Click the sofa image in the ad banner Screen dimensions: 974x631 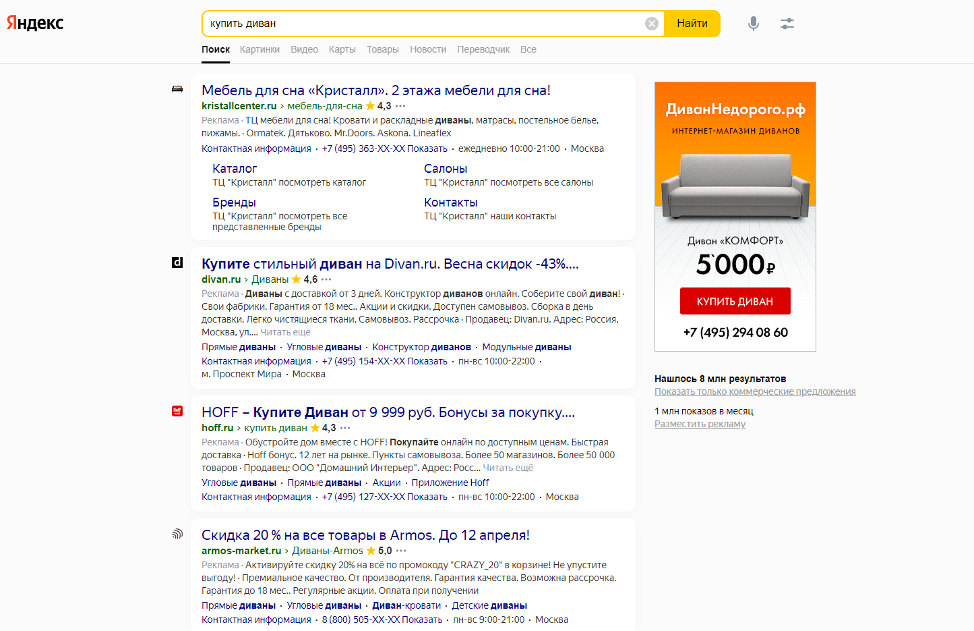pos(735,187)
